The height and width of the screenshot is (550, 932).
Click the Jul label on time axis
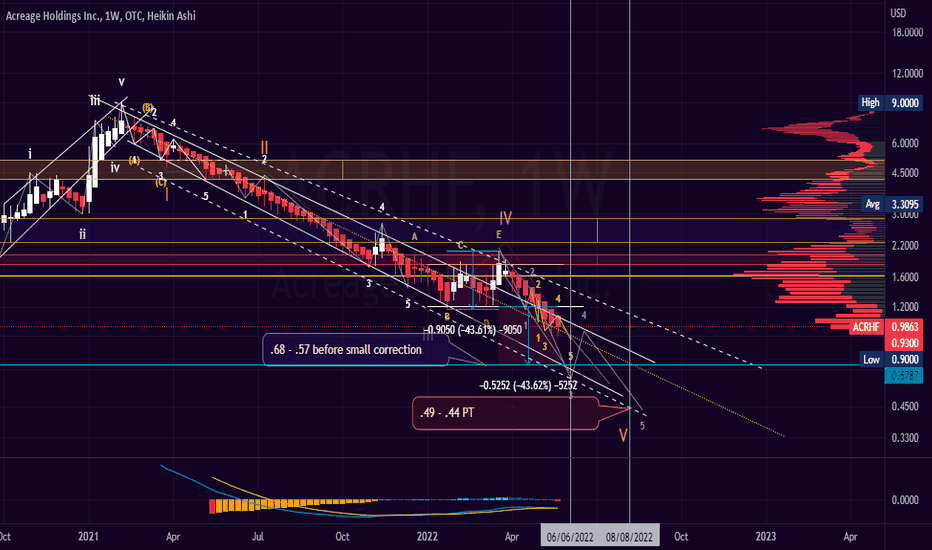257,536
